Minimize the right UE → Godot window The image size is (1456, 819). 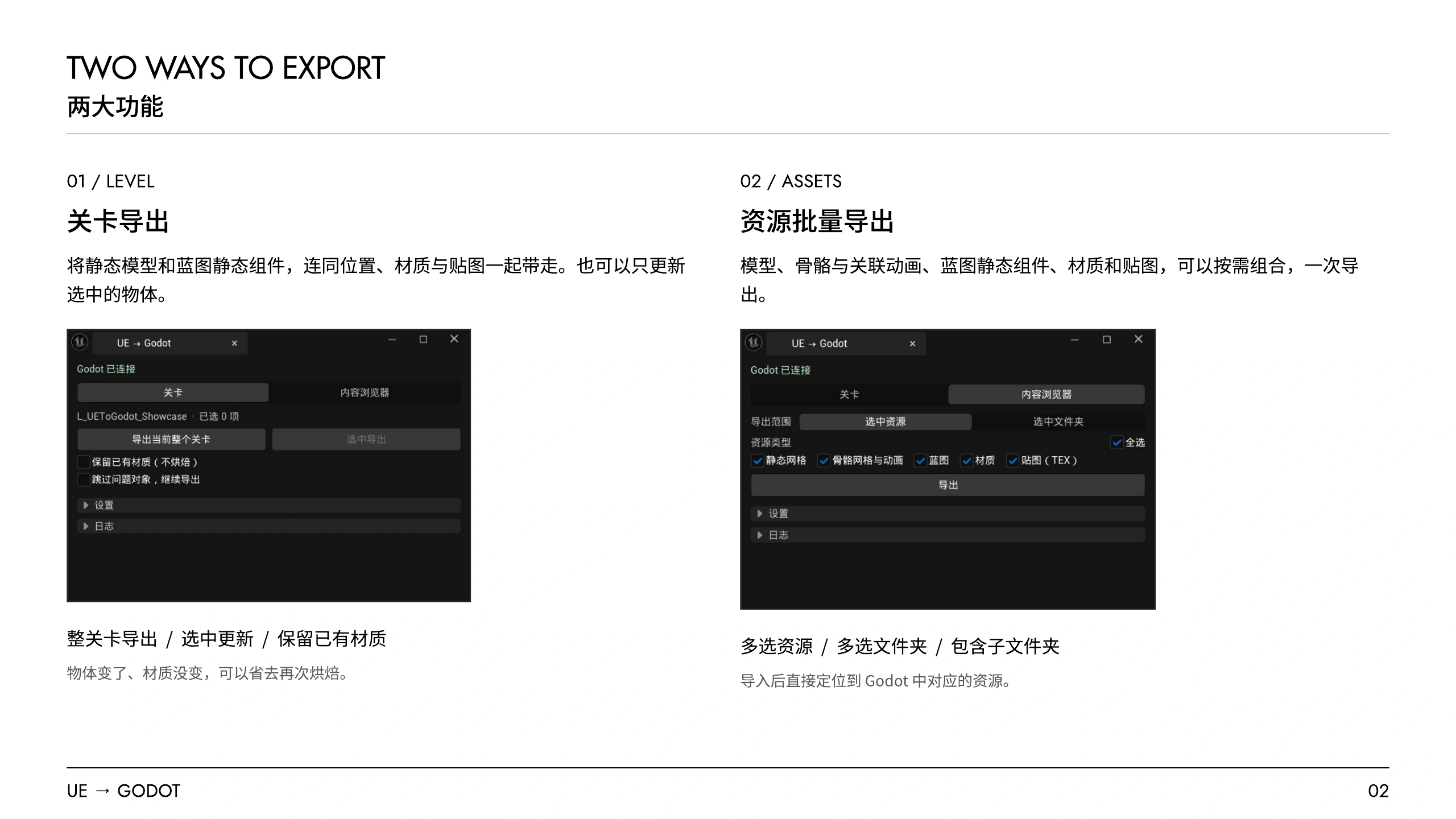(1074, 340)
